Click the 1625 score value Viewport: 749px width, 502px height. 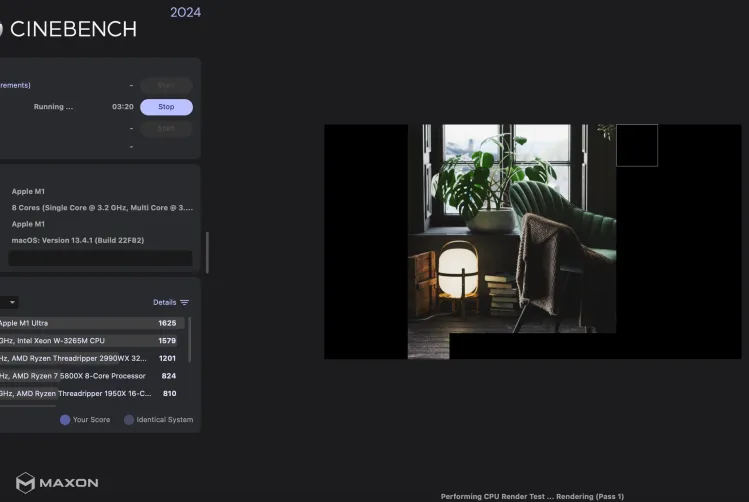point(167,323)
